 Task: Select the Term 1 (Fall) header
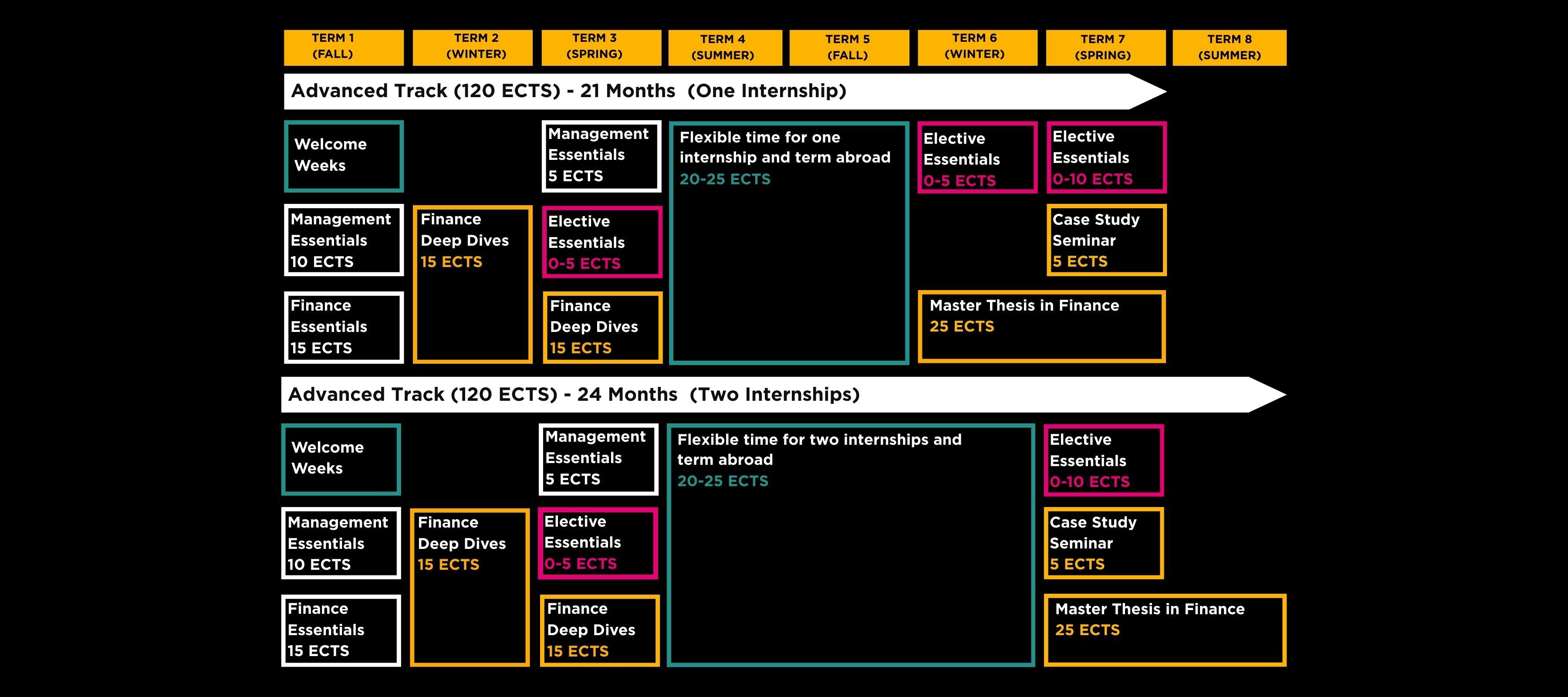coord(344,47)
